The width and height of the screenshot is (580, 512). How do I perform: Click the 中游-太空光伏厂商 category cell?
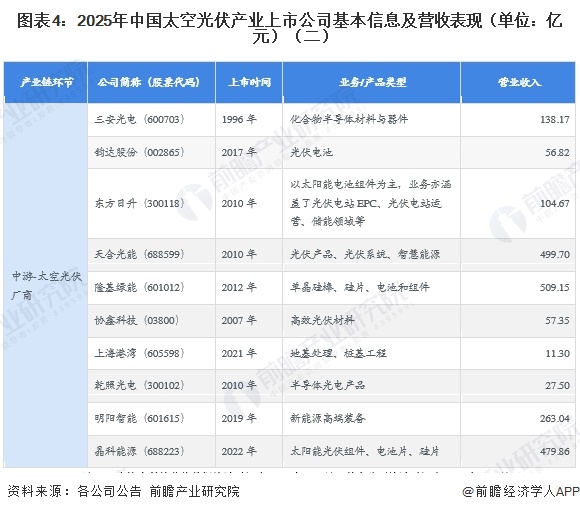(46, 285)
